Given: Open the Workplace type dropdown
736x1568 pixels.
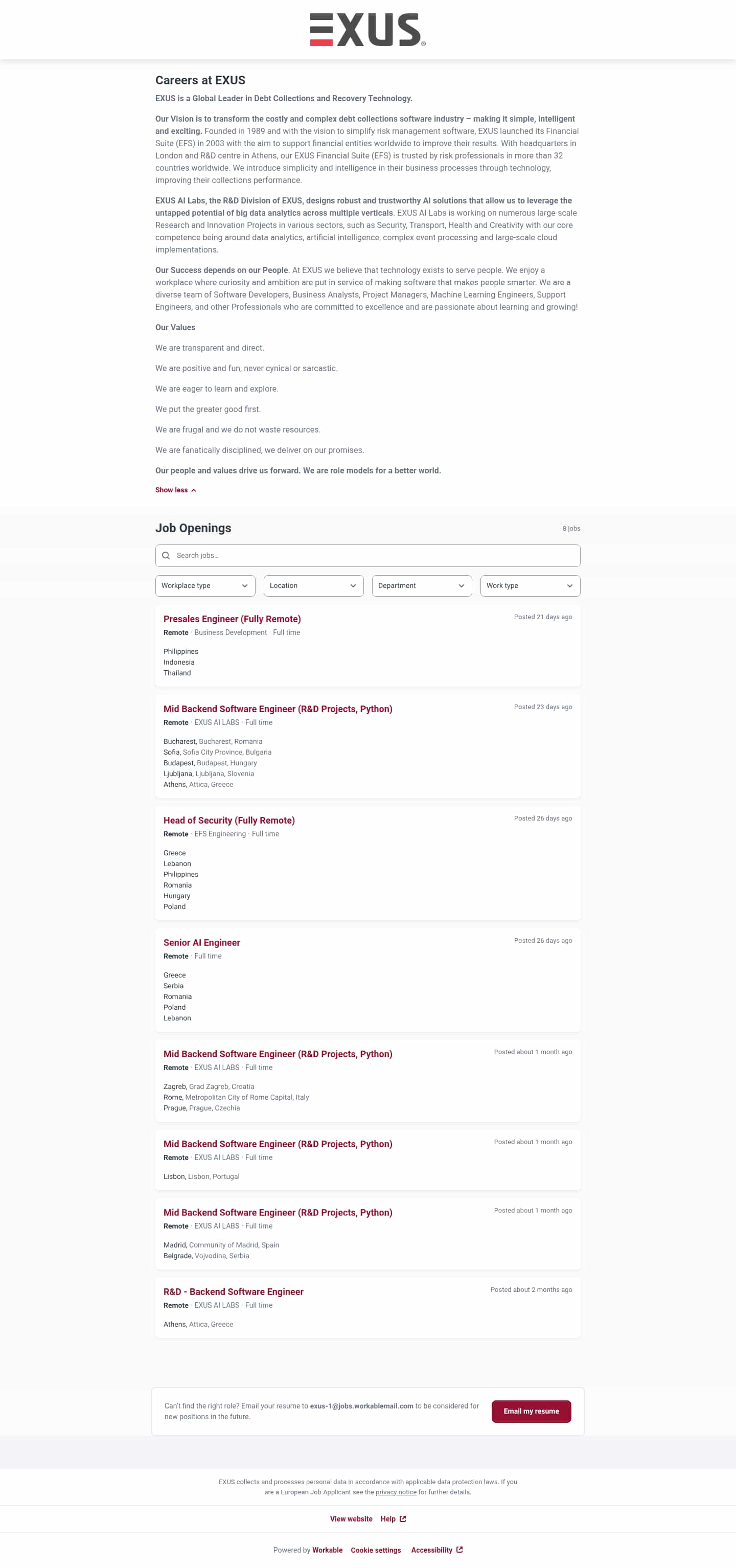Looking at the screenshot, I should pos(205,585).
